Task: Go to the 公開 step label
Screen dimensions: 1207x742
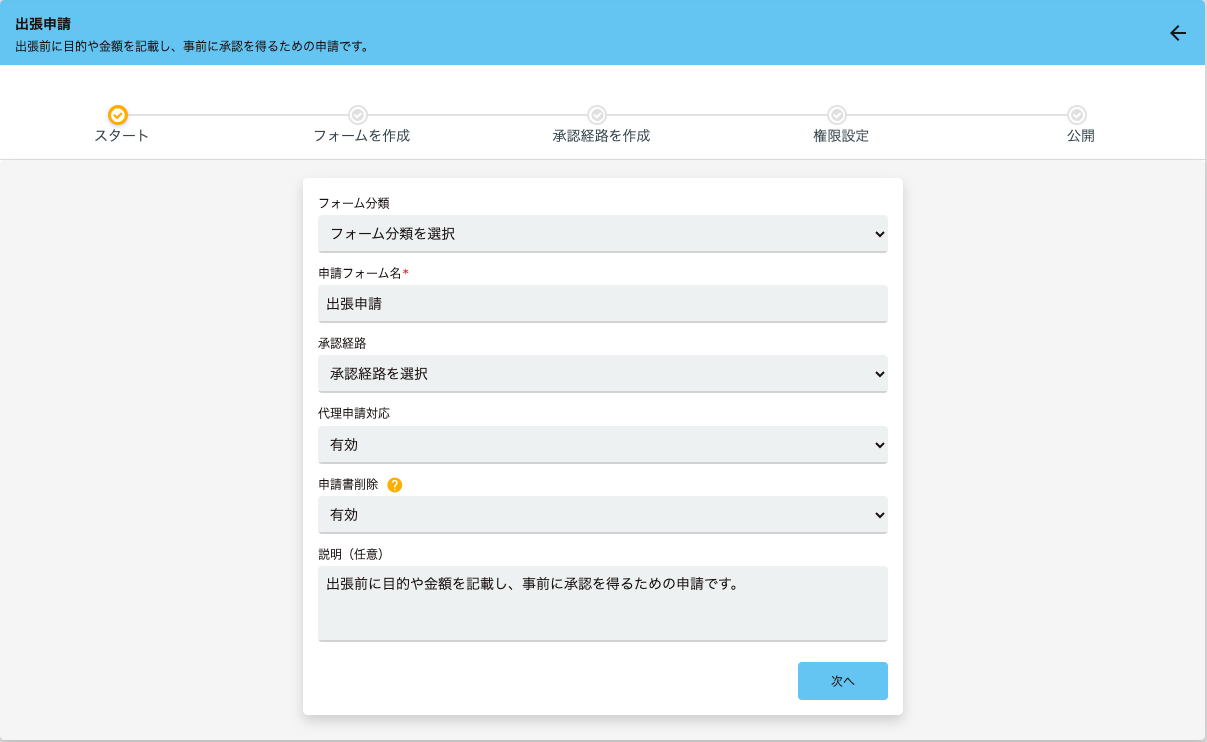Action: pyautogui.click(x=1080, y=136)
